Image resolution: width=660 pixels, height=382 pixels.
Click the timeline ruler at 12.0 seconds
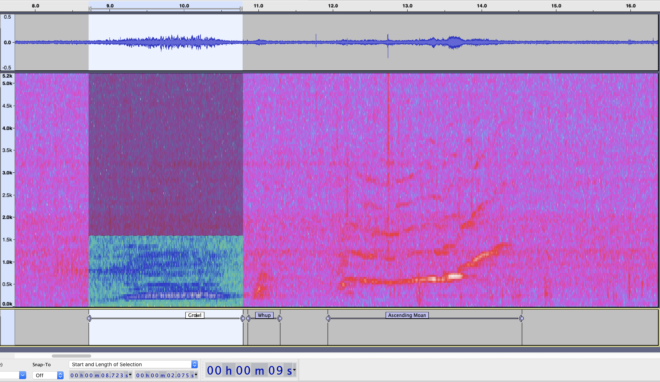tap(333, 6)
